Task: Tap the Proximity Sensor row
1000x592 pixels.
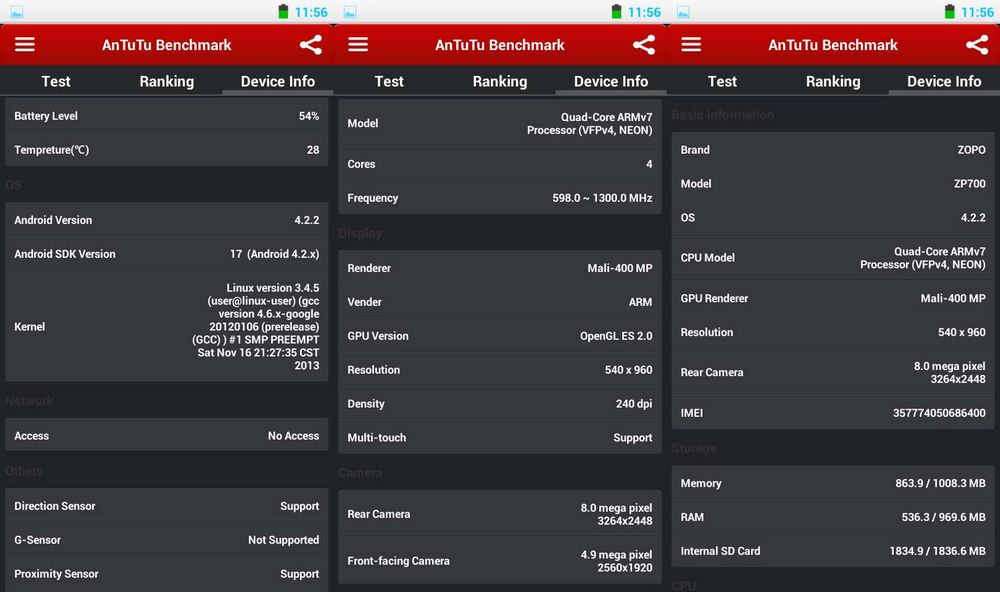Action: click(x=166, y=574)
